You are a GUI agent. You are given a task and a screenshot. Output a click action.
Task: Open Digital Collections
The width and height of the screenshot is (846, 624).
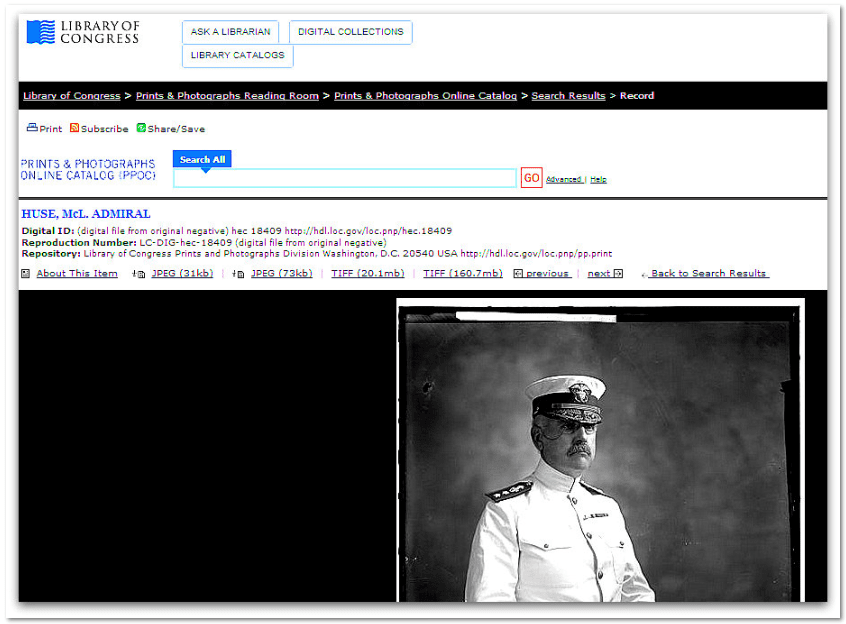coord(351,32)
